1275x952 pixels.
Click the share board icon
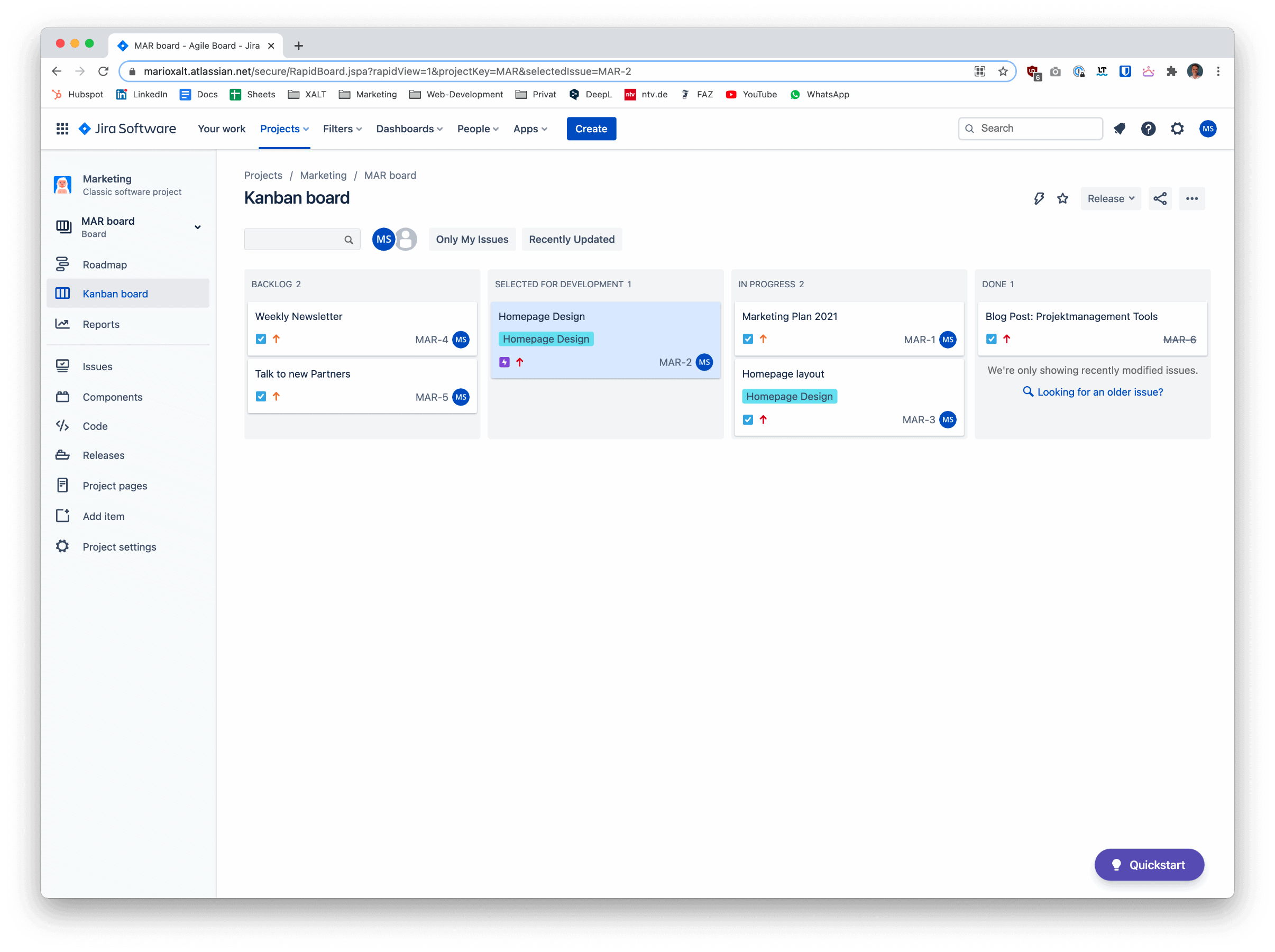1159,199
